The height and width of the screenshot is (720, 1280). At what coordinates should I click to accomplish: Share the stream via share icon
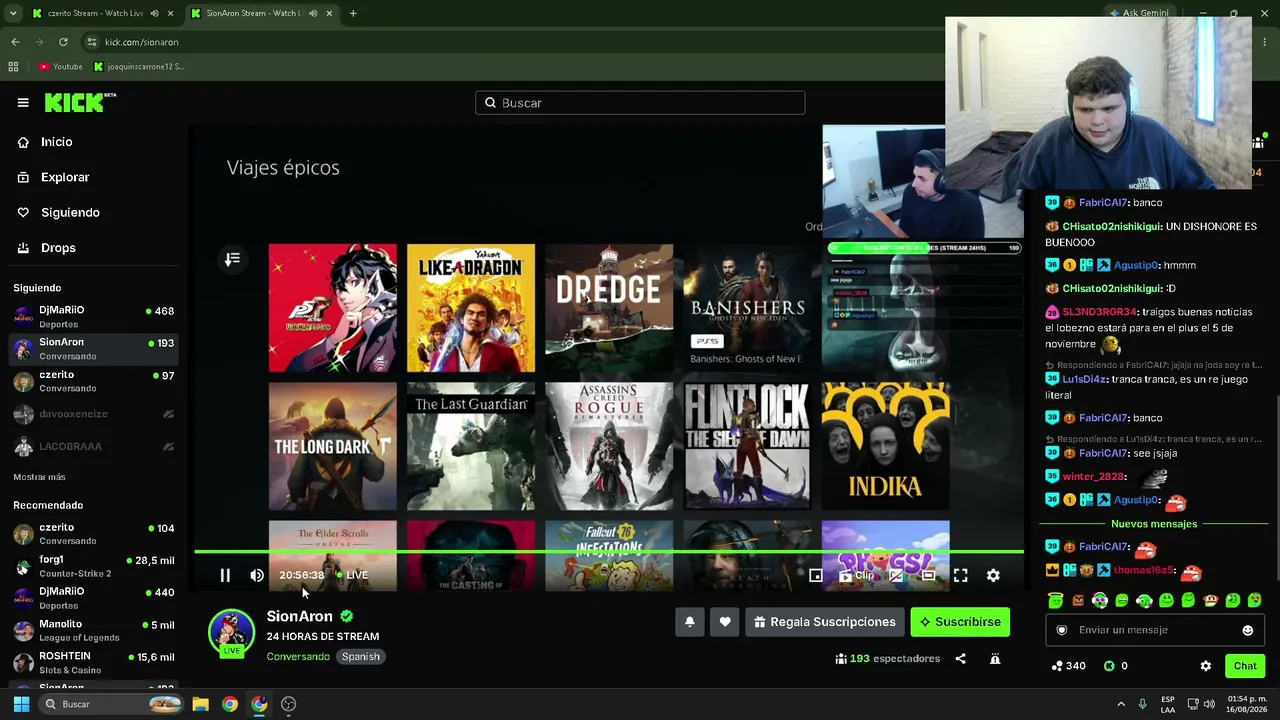960,659
